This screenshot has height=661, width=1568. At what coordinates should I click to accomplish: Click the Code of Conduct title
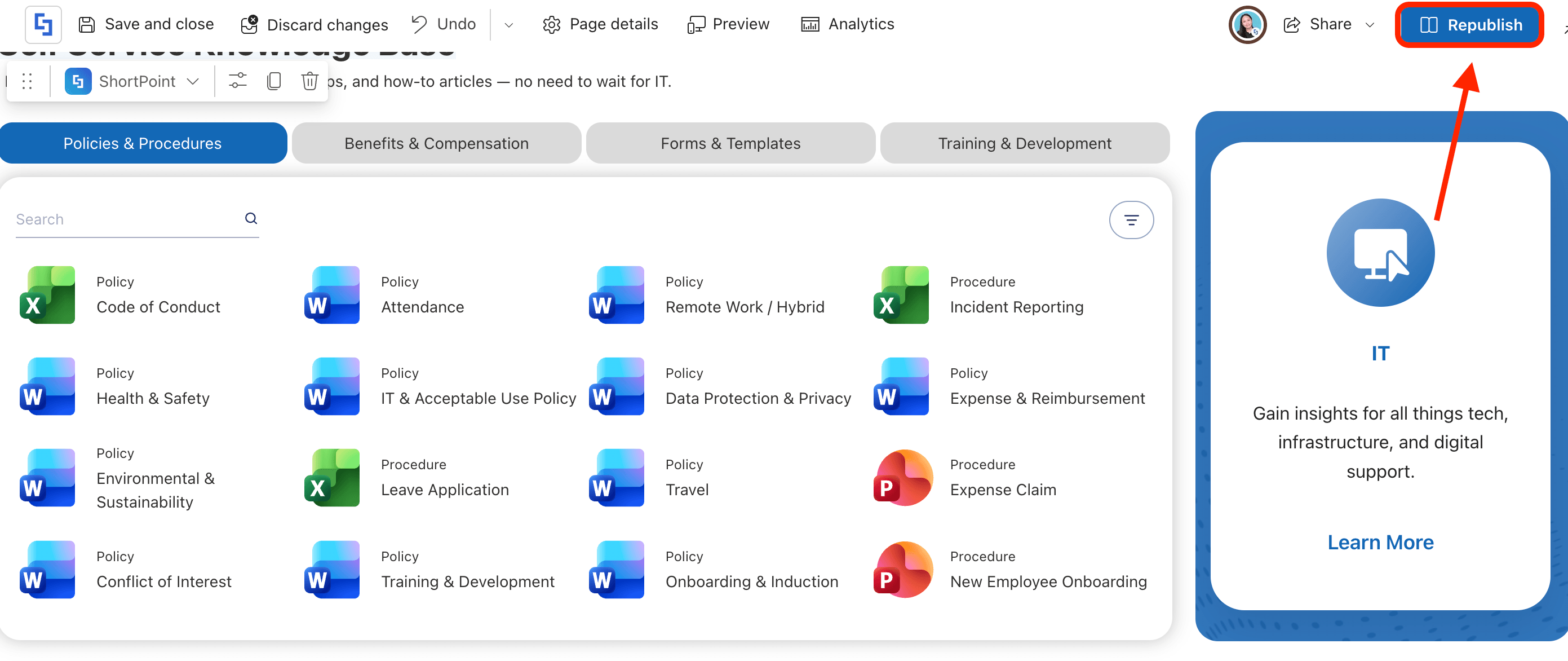[x=158, y=307]
